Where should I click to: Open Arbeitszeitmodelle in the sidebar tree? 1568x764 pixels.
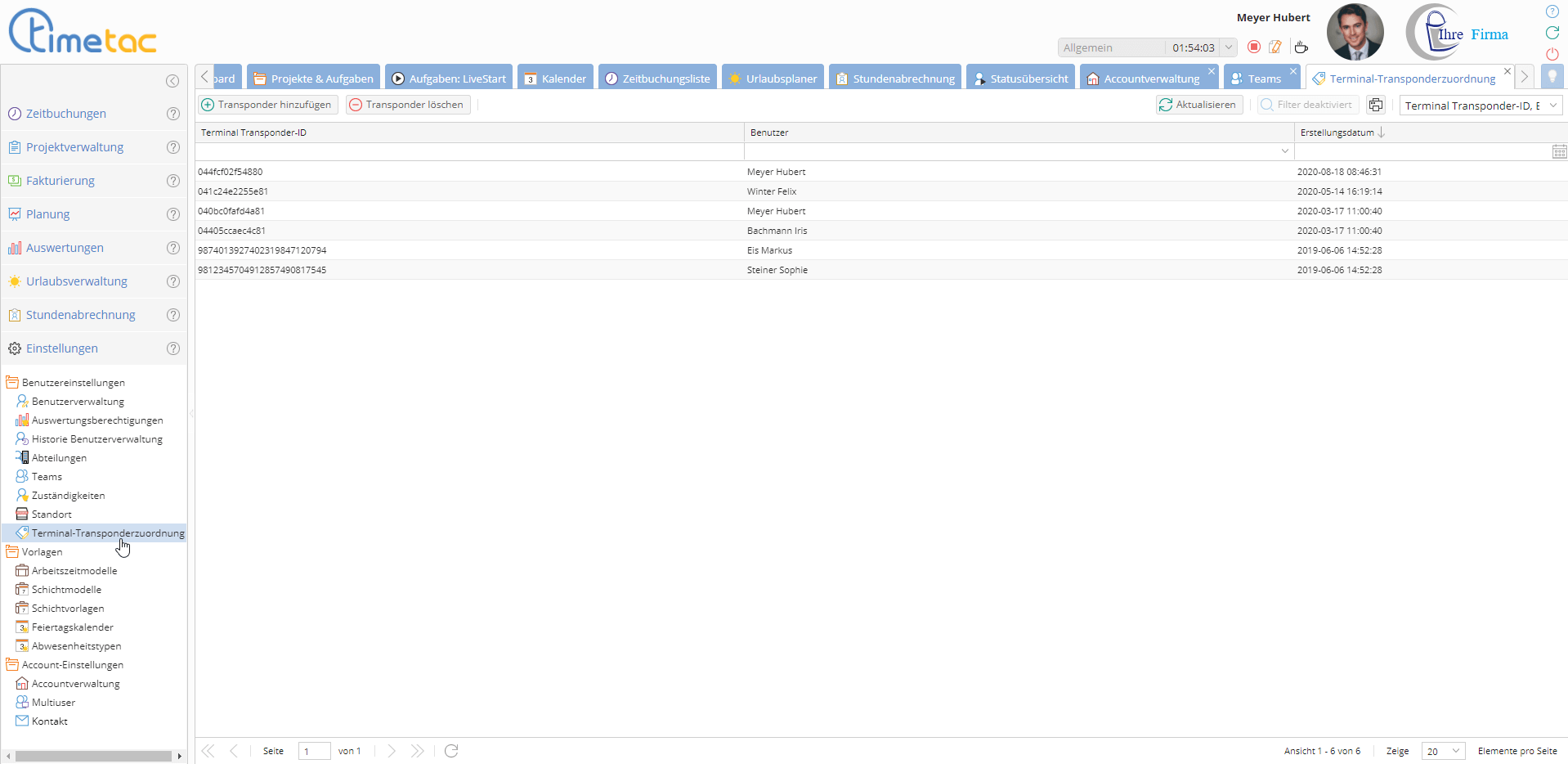pyautogui.click(x=74, y=571)
